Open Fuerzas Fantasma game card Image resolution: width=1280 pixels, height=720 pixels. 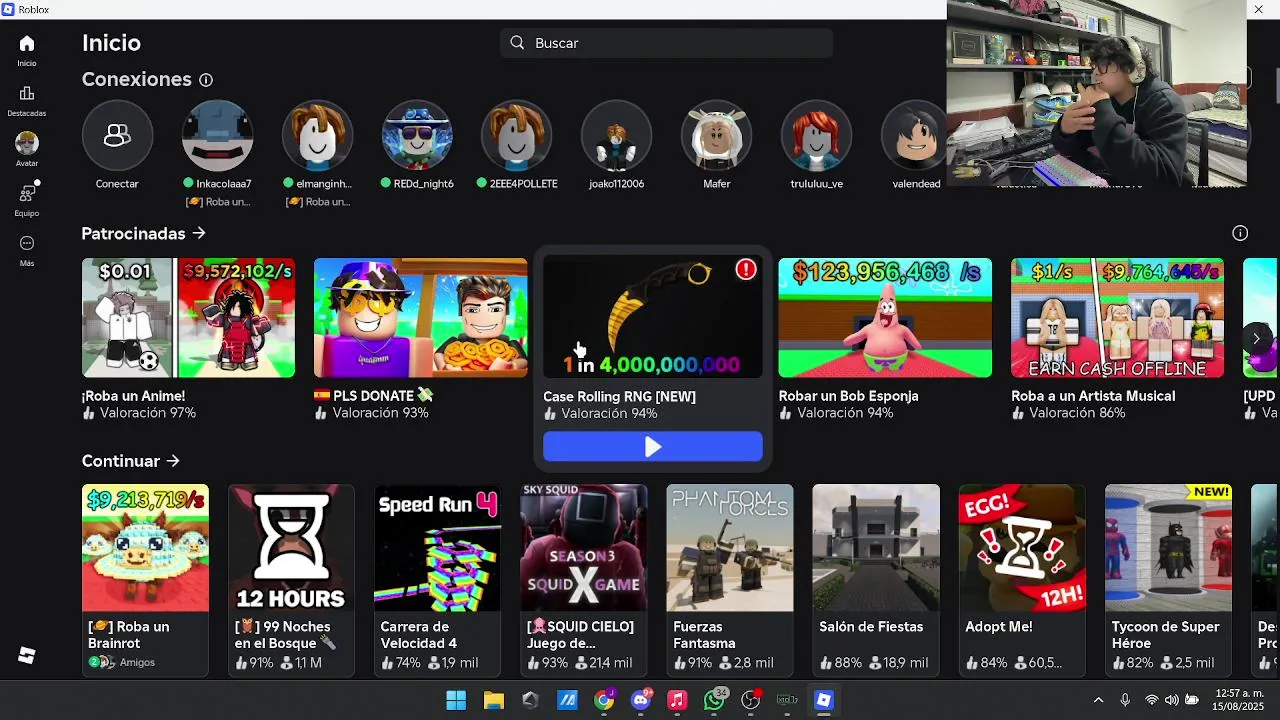point(730,580)
